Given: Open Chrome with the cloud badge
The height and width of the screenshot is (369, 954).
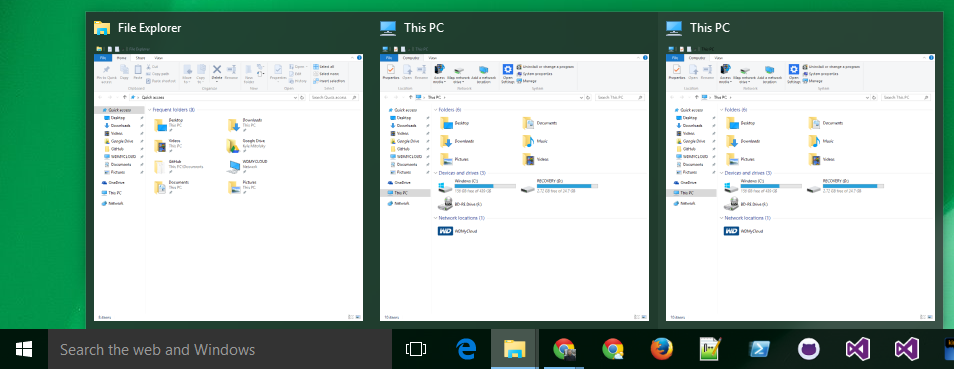Looking at the screenshot, I should (x=613, y=349).
